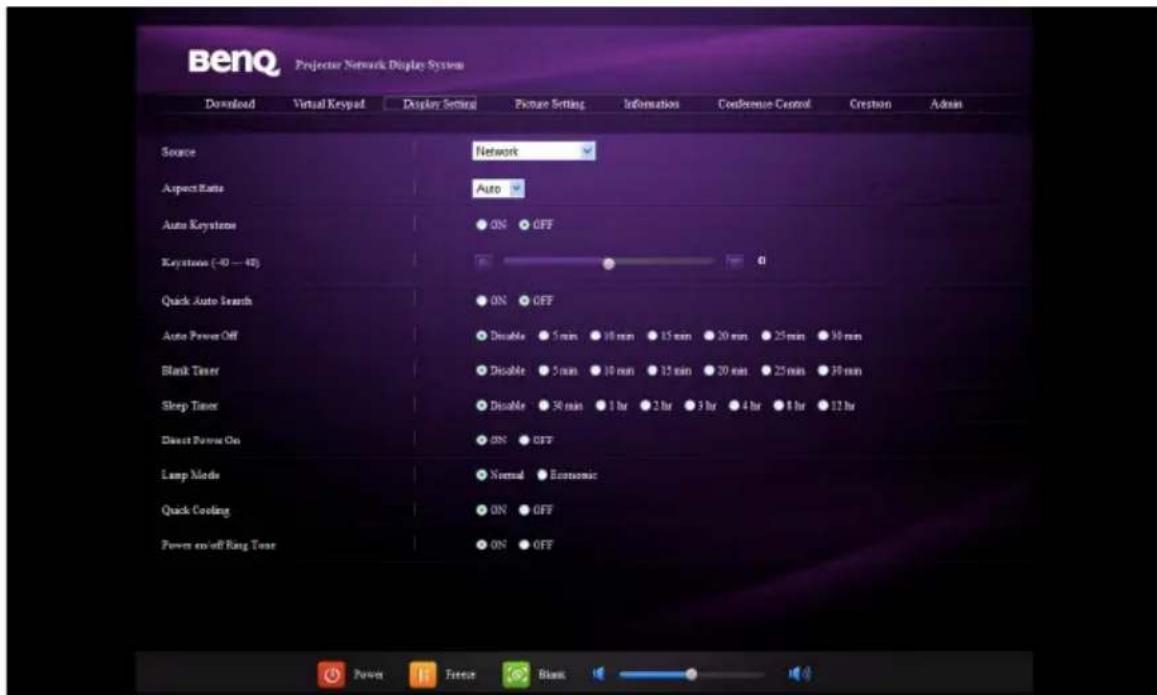Open the Crestron tab
Image resolution: width=1157 pixels, height=695 pixels.
tap(871, 104)
